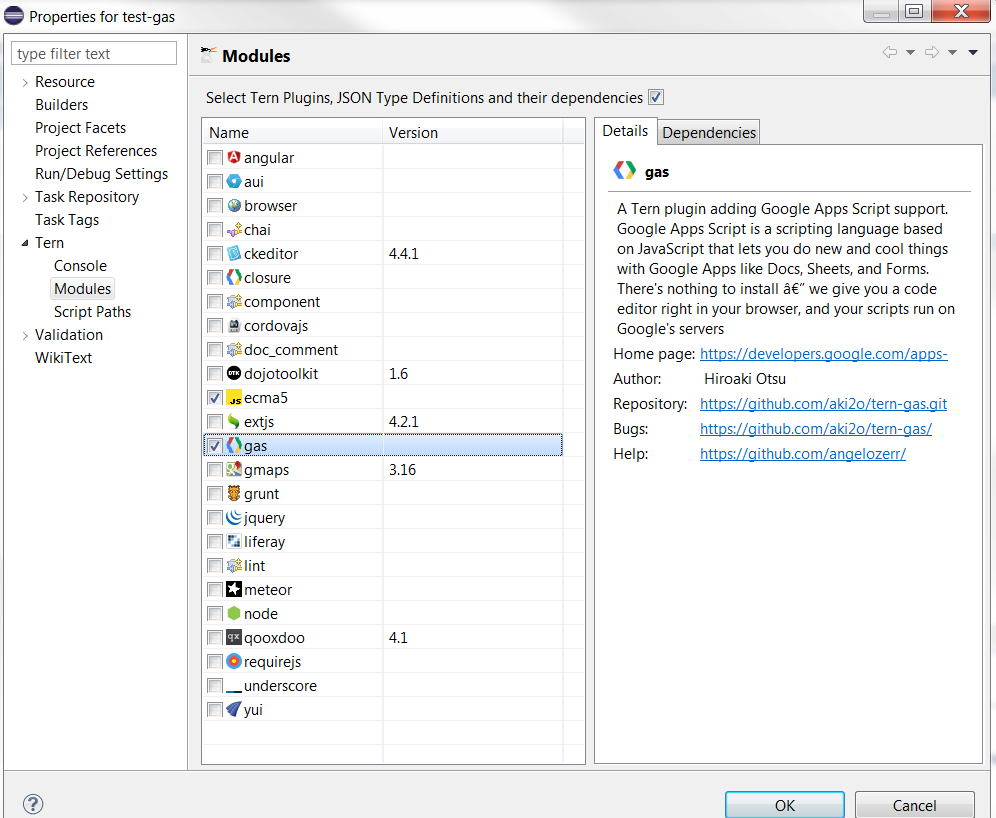This screenshot has width=996, height=818.
Task: Uncheck the gas checkbox
Action: tap(215, 445)
